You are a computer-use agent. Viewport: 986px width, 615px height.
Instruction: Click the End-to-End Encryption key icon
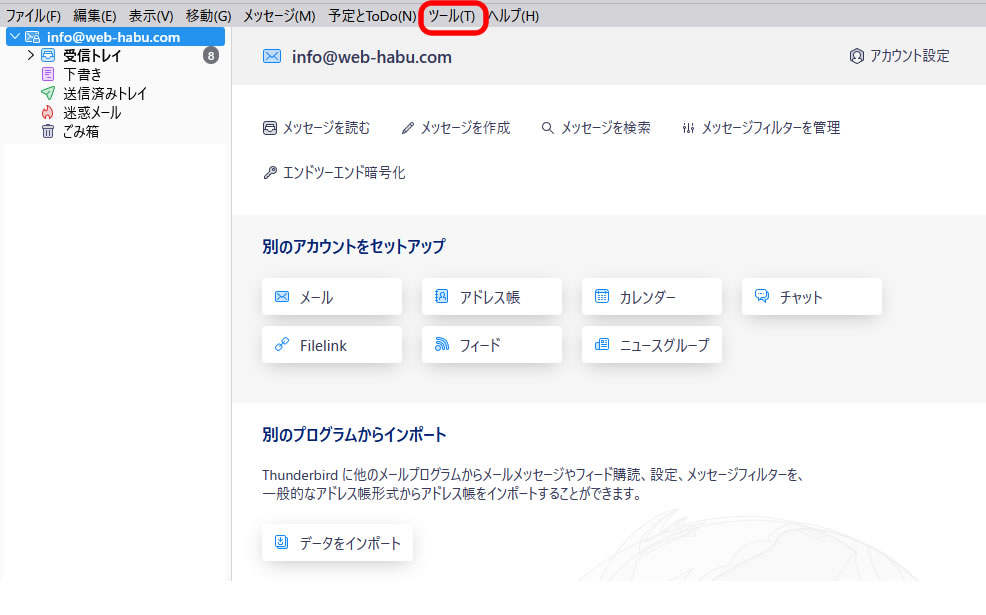[270, 173]
